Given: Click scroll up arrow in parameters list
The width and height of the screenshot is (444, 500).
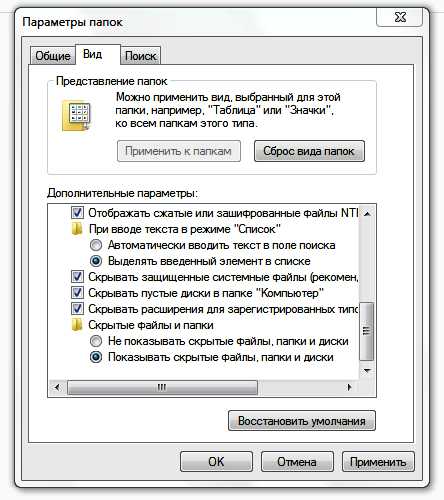Looking at the screenshot, I should [367, 214].
